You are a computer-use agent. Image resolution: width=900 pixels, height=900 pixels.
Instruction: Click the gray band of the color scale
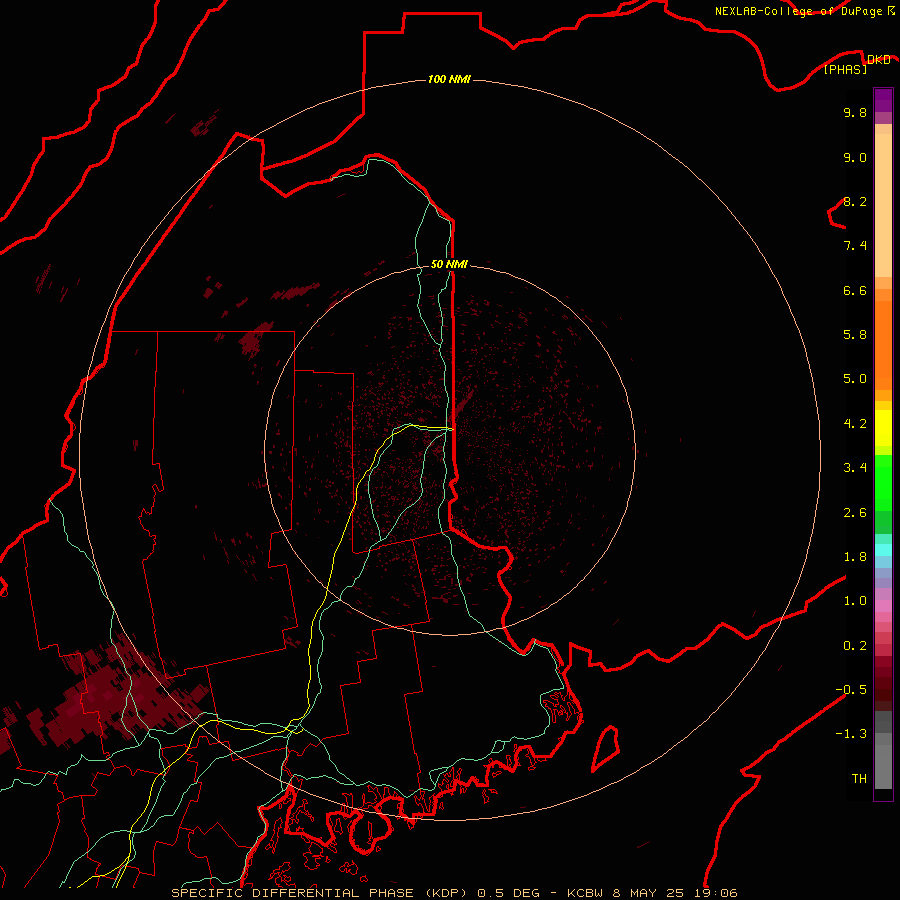coord(883,750)
